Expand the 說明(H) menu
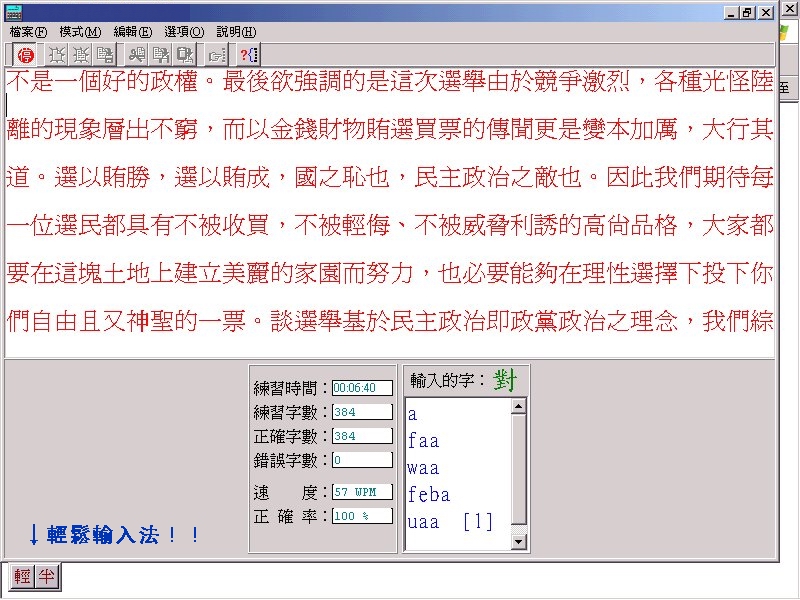The image size is (800, 600). tap(236, 31)
